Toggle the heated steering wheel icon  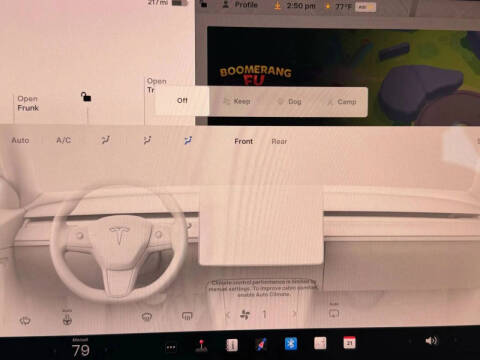click(67, 318)
